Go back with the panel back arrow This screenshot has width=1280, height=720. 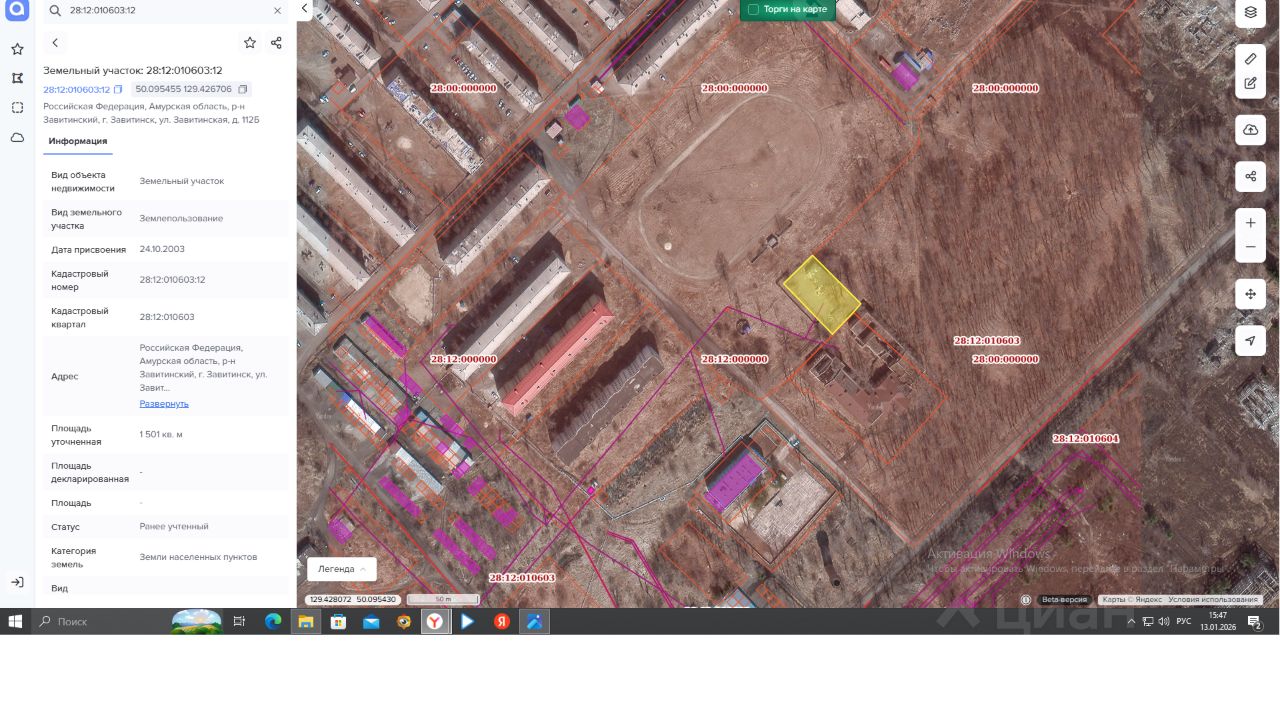55,43
